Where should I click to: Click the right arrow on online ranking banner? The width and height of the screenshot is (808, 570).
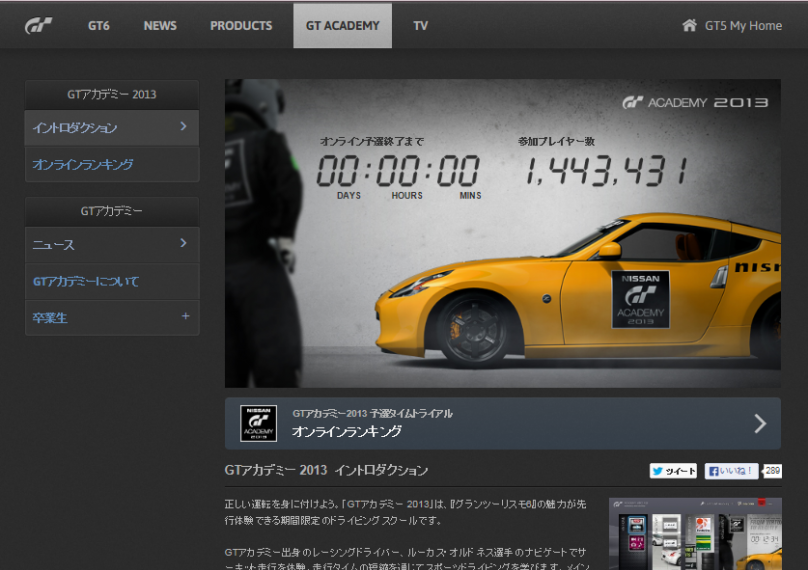[760, 424]
